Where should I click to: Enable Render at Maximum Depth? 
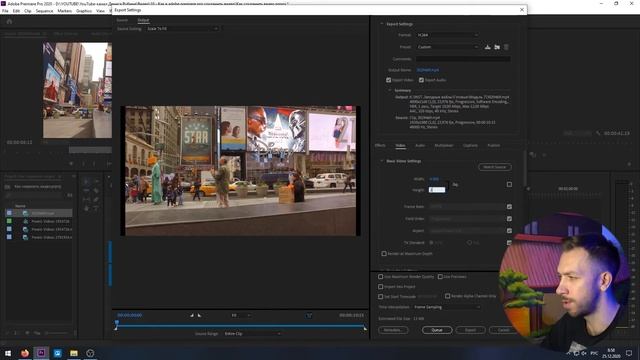384,253
